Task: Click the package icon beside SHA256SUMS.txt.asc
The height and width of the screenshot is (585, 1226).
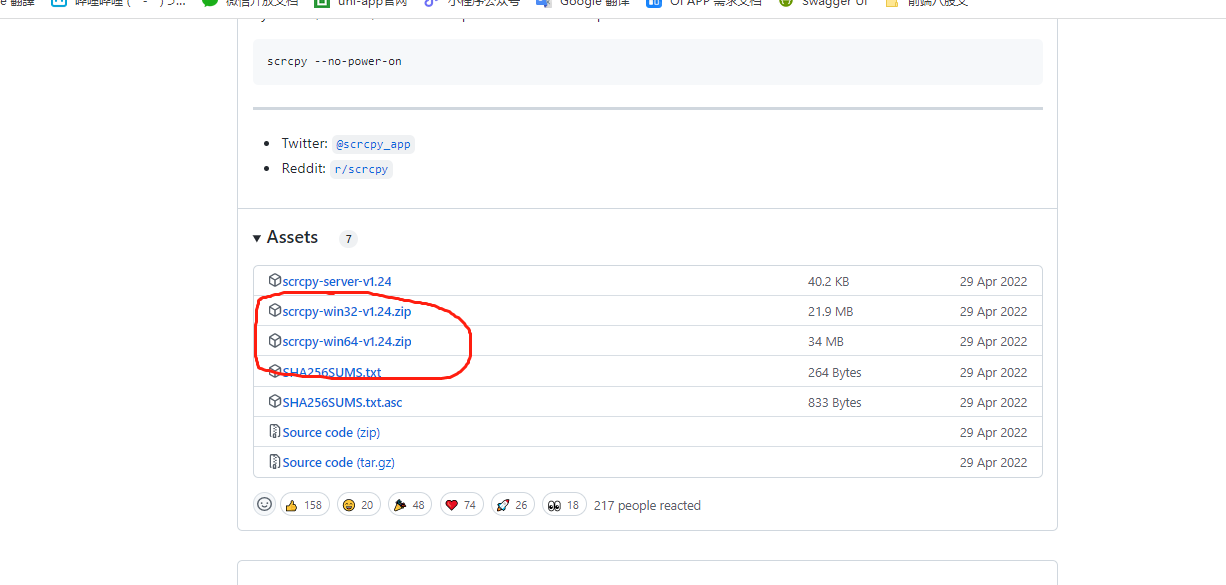Action: [x=275, y=401]
